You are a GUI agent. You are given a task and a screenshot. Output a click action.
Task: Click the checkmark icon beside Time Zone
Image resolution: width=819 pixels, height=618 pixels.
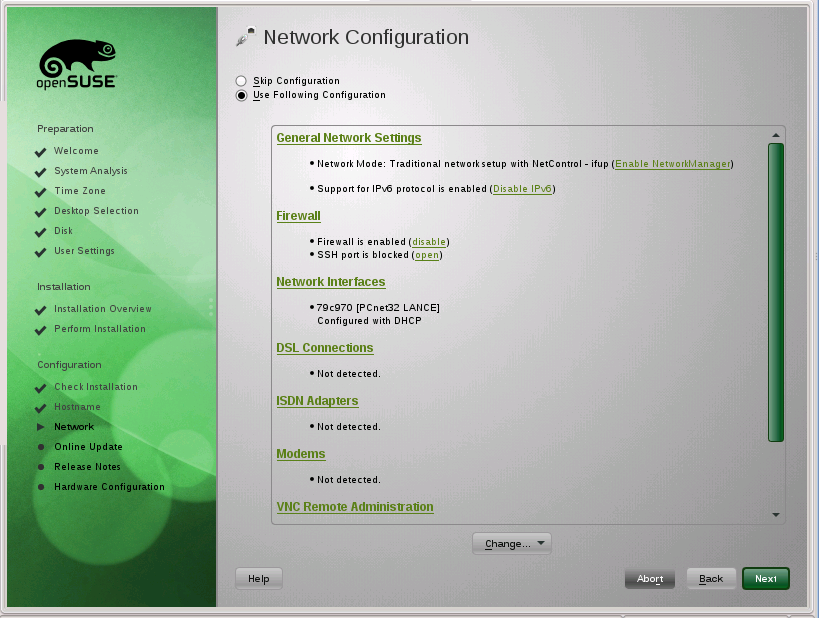[40, 192]
